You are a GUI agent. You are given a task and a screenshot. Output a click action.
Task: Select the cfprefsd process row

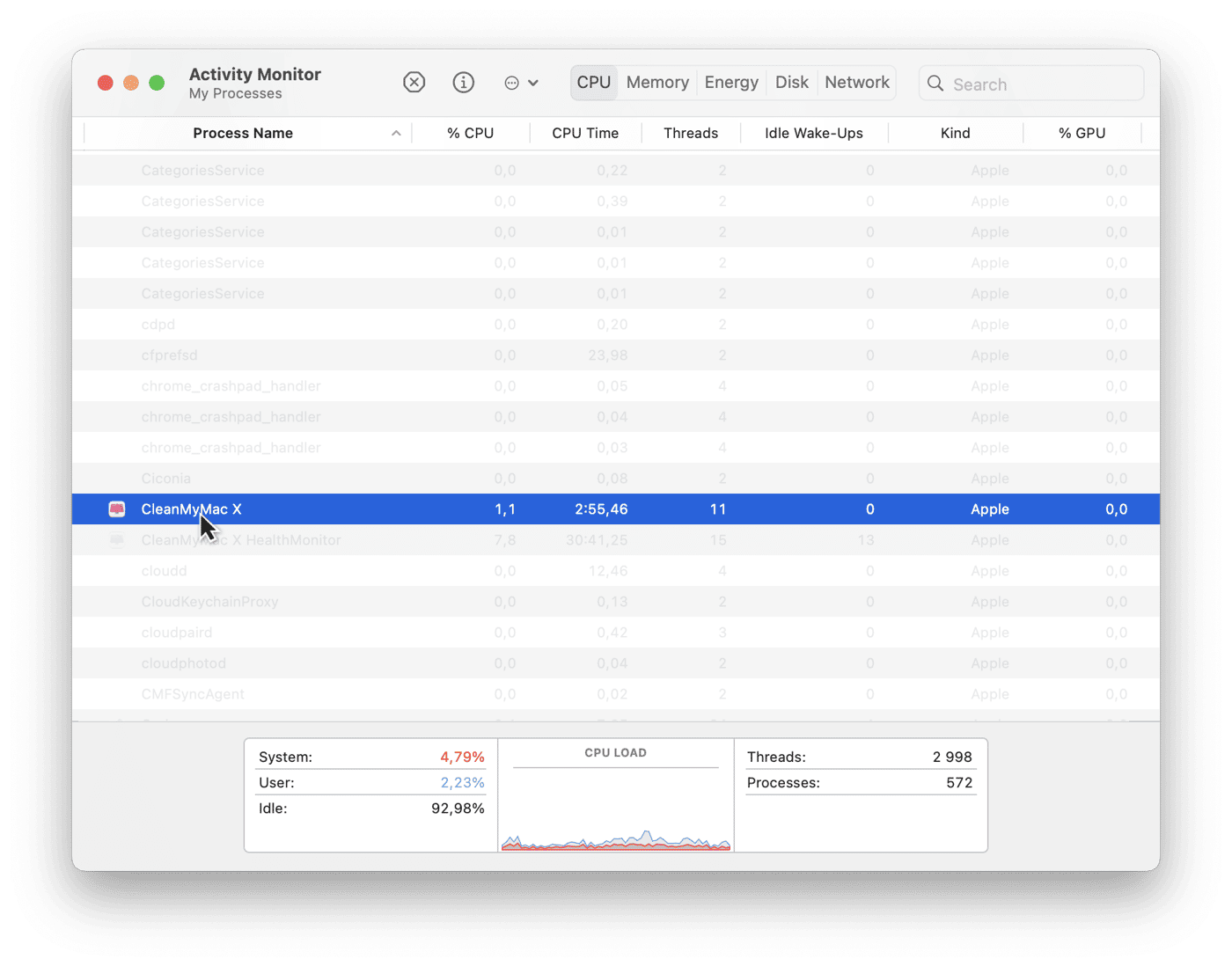click(x=616, y=355)
